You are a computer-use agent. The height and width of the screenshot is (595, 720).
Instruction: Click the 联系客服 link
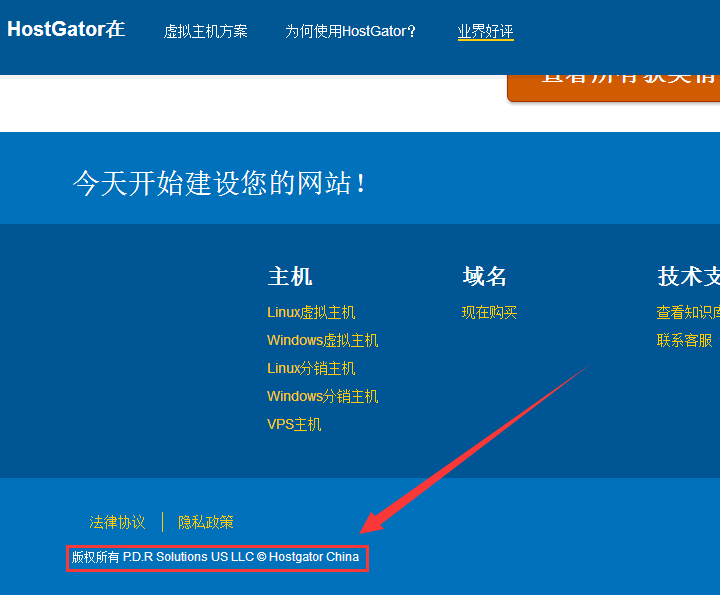[685, 340]
